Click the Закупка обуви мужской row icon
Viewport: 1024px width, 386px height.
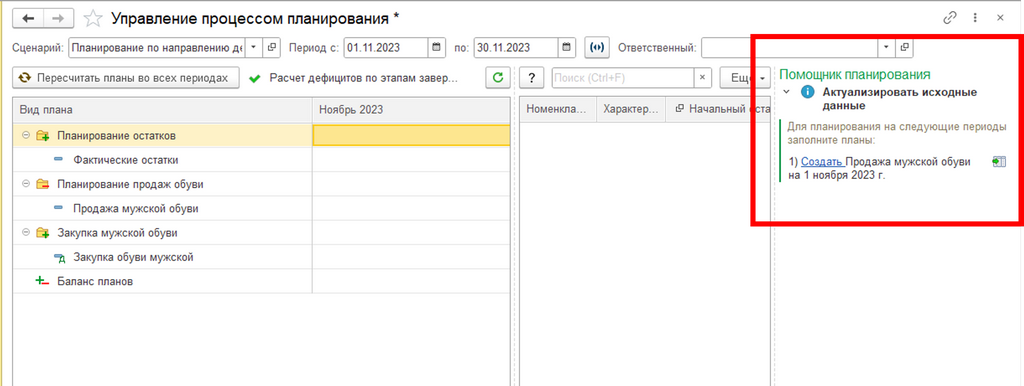click(59, 257)
